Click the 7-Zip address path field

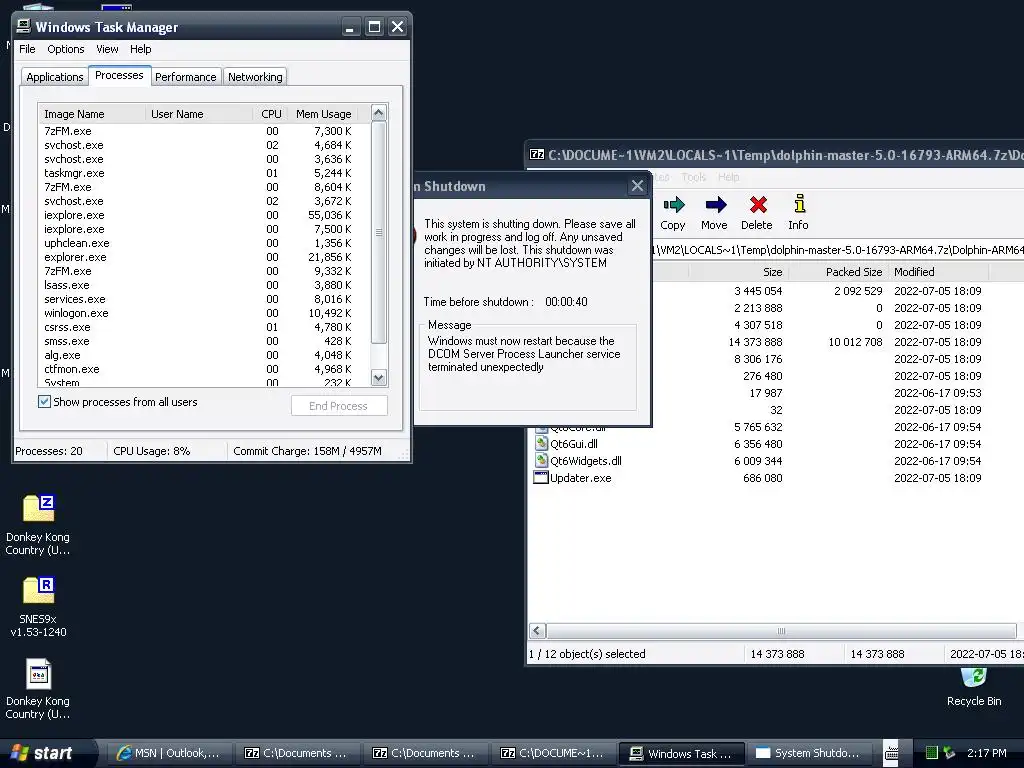(838, 250)
